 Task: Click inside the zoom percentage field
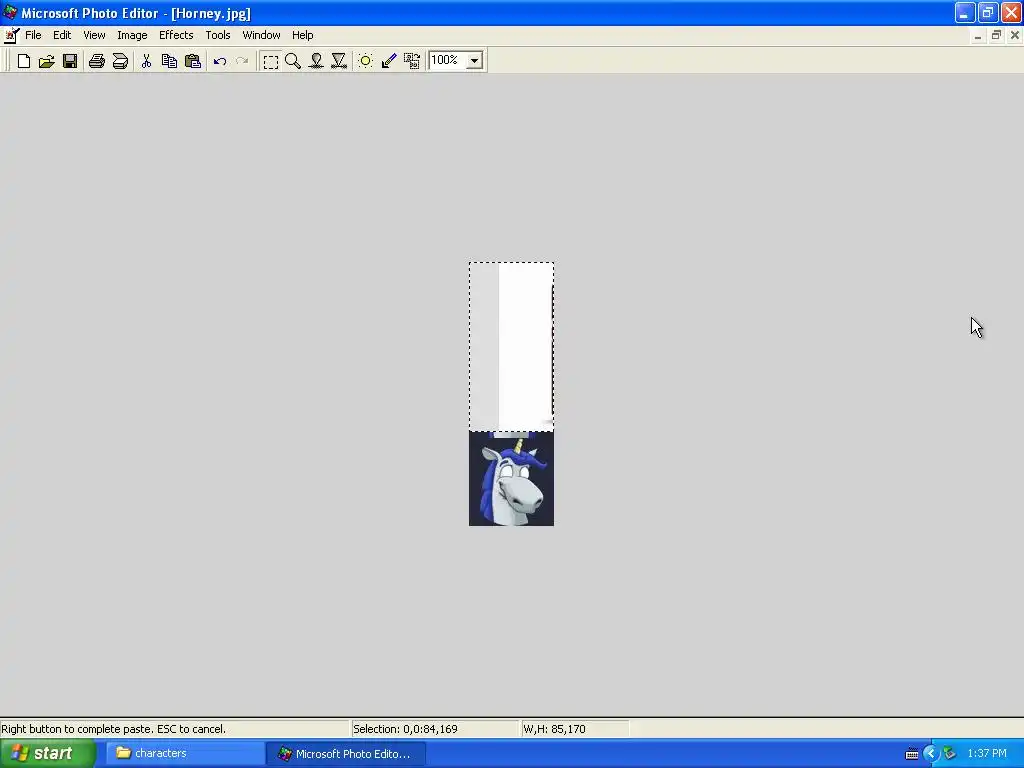click(447, 60)
